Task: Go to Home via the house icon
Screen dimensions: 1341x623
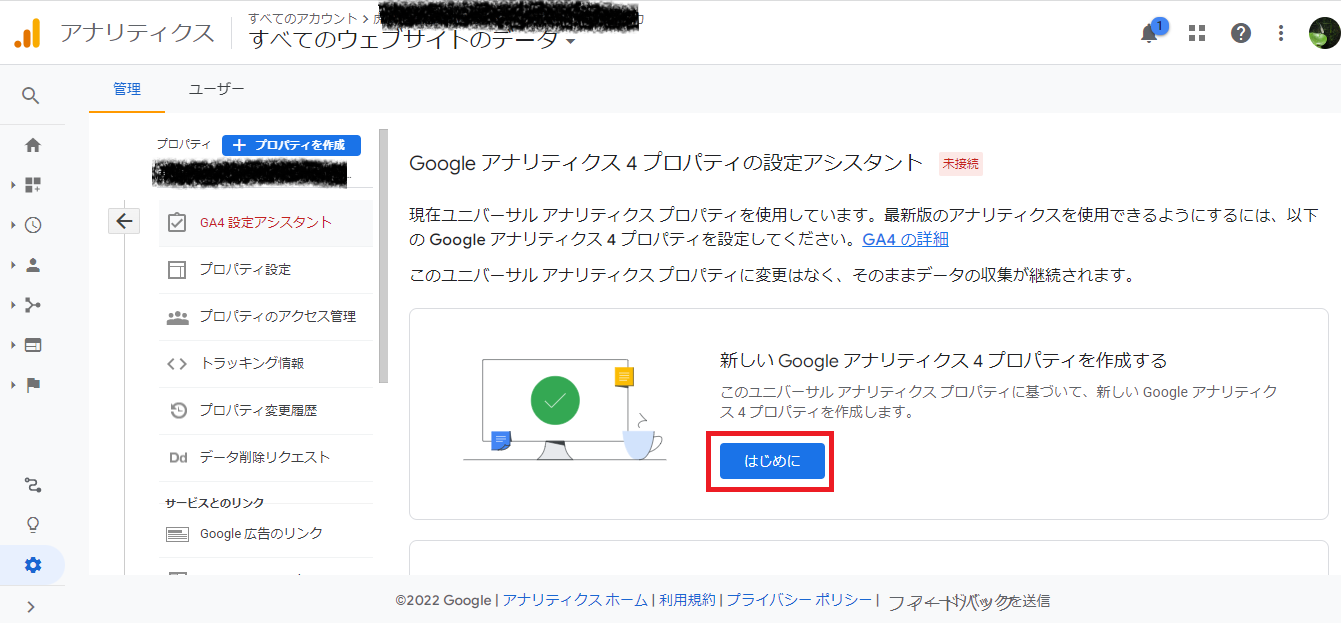Action: pos(33,145)
